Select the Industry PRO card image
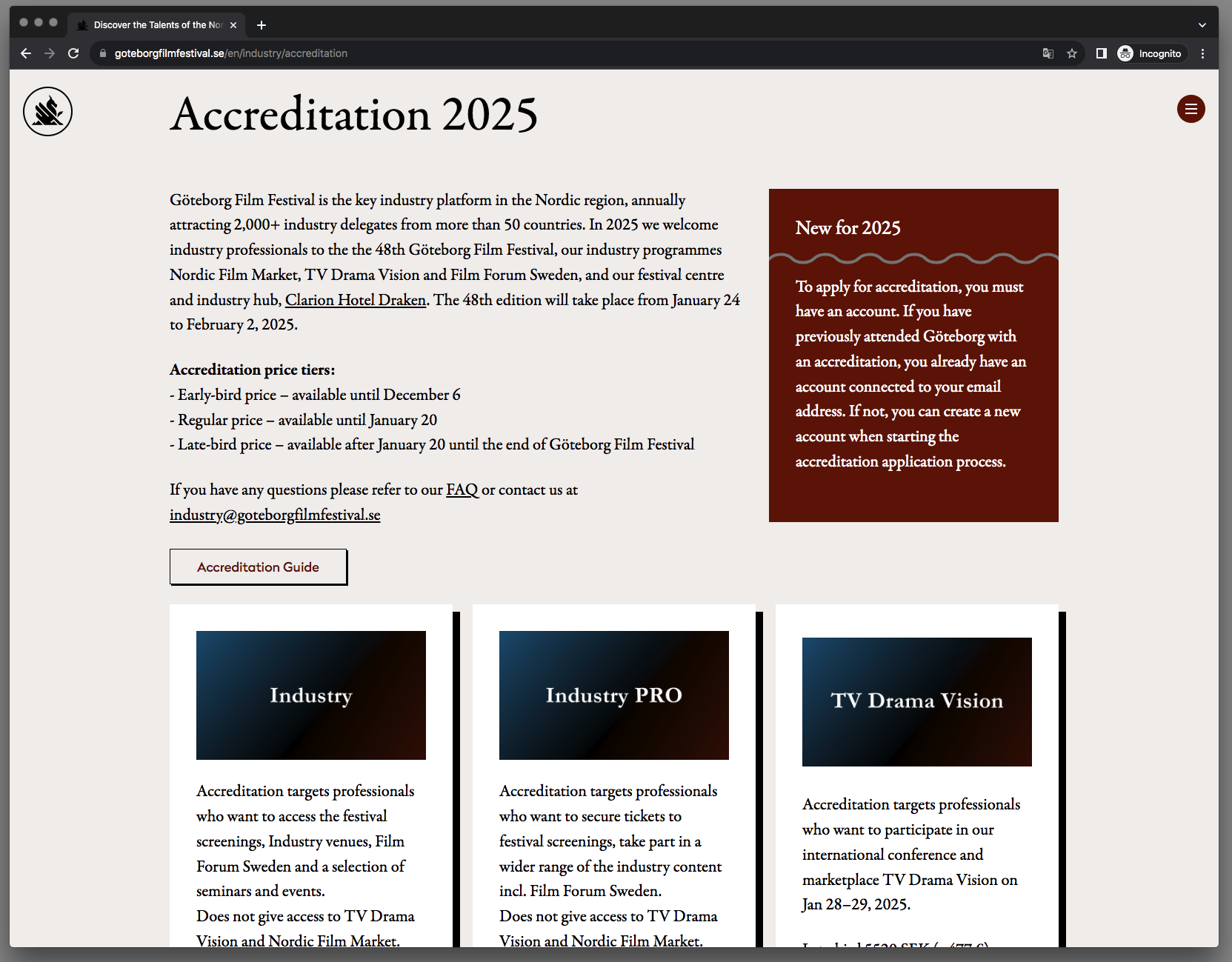The image size is (1232, 962). [614, 695]
